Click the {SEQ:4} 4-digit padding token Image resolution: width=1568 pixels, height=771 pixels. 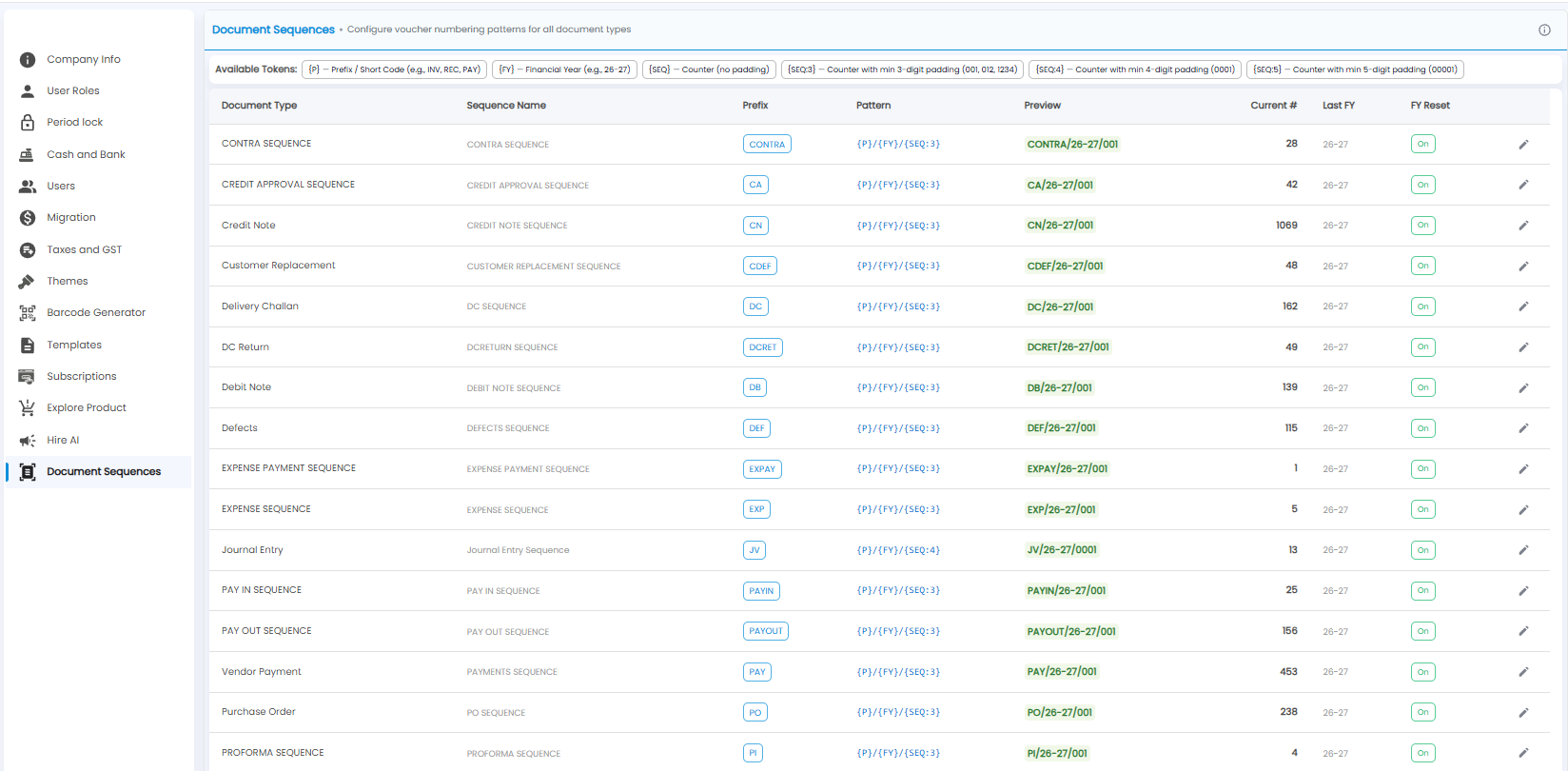tap(1135, 69)
